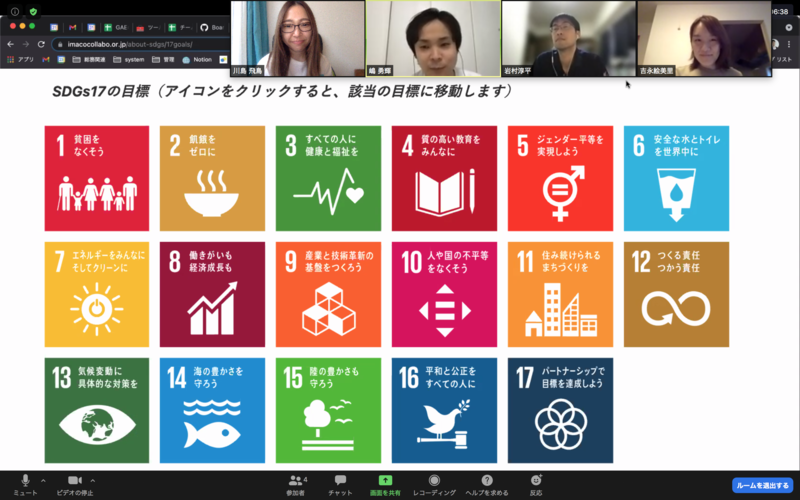Go back in the browser
Screen dimensions: 800x500
click(x=10, y=44)
